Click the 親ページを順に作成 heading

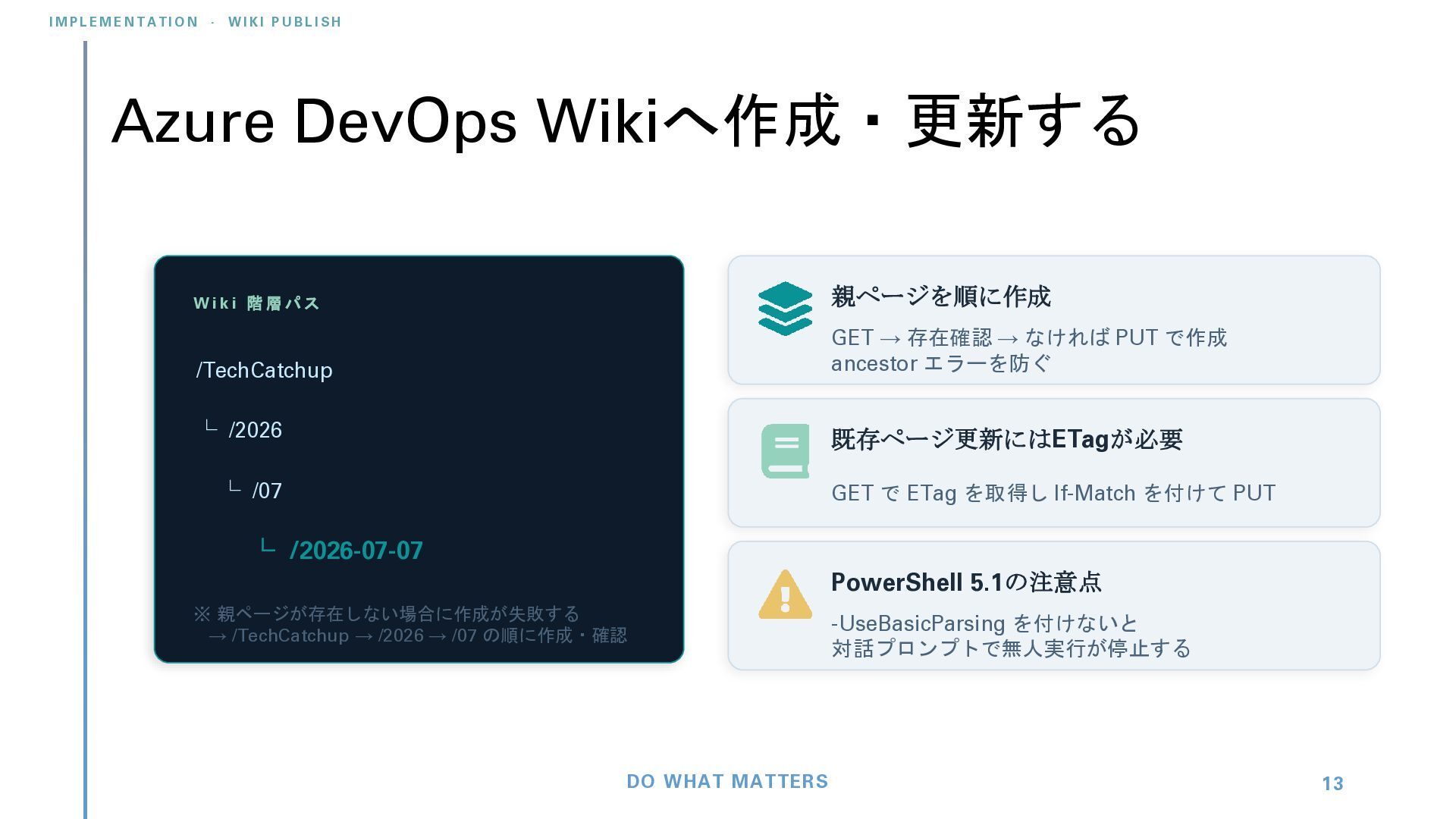coord(940,297)
